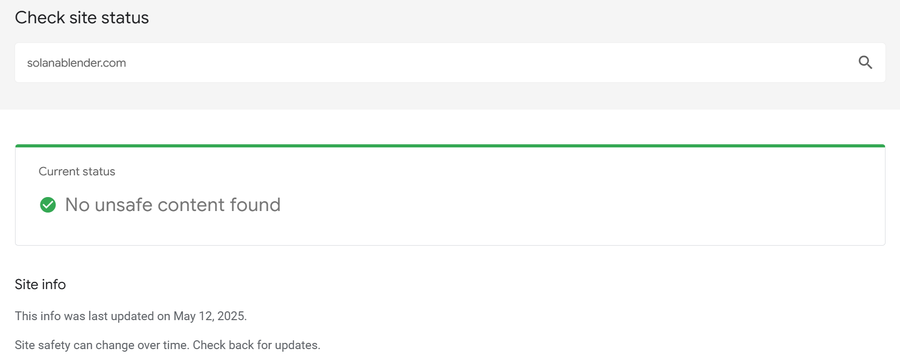The width and height of the screenshot is (900, 361).
Task: Click the word "found" in status message
Action: 255,205
